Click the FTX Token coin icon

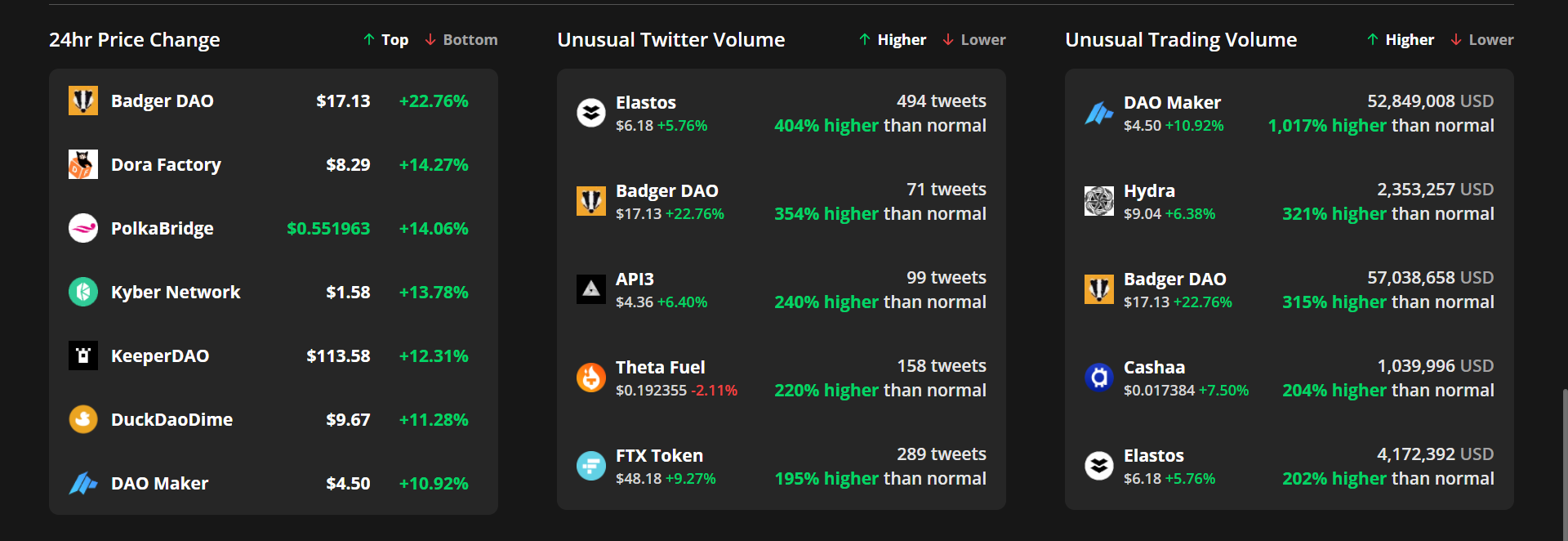(x=591, y=466)
